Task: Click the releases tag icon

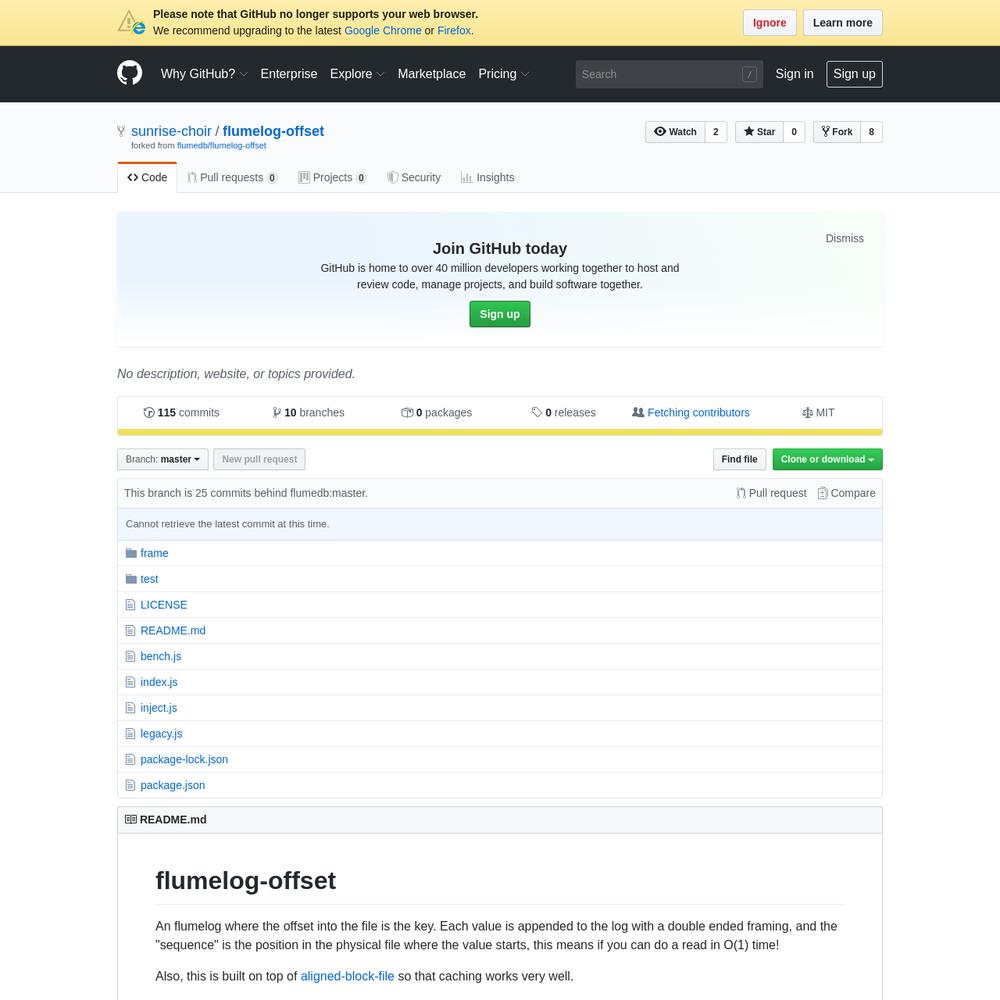Action: point(537,413)
